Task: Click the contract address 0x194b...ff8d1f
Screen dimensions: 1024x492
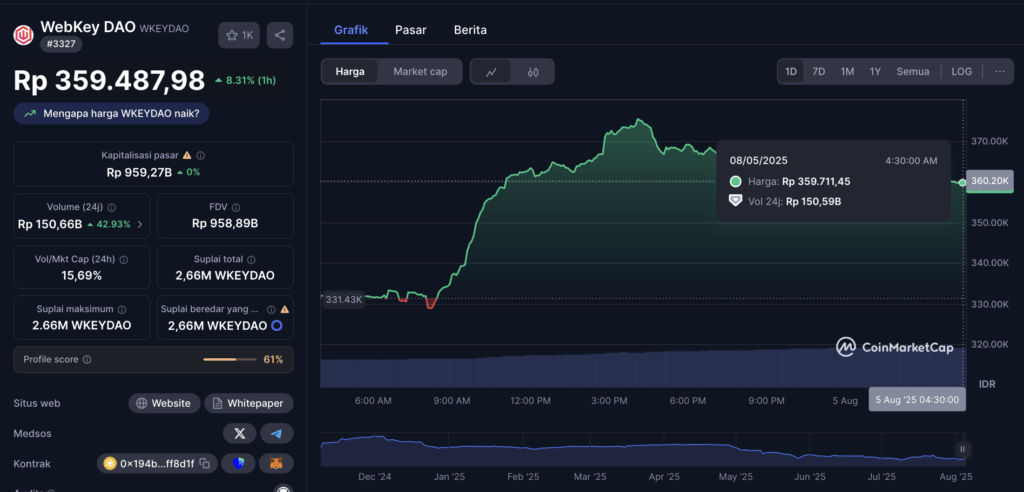Action: click(x=157, y=463)
